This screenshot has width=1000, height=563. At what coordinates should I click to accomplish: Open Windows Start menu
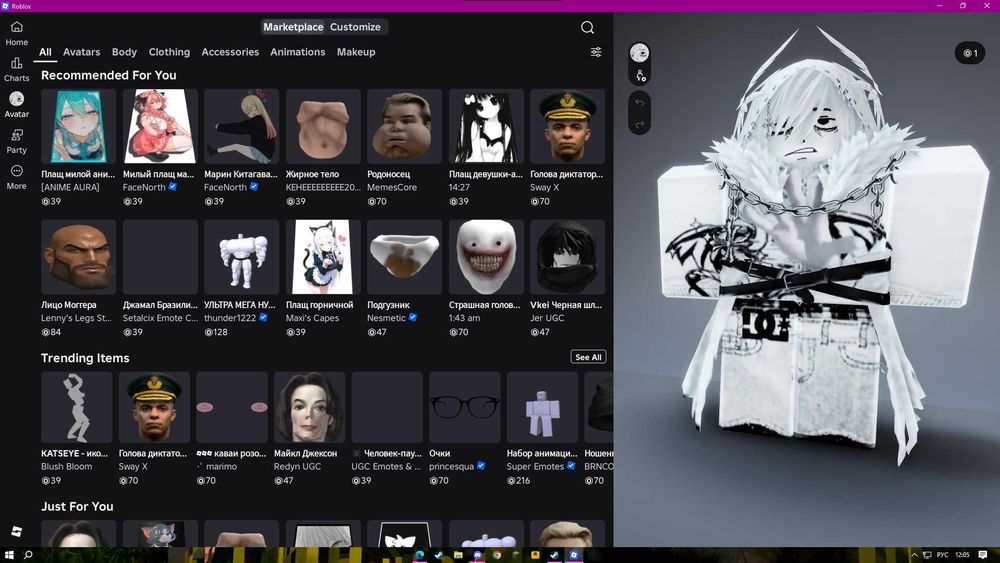[x=9, y=555]
